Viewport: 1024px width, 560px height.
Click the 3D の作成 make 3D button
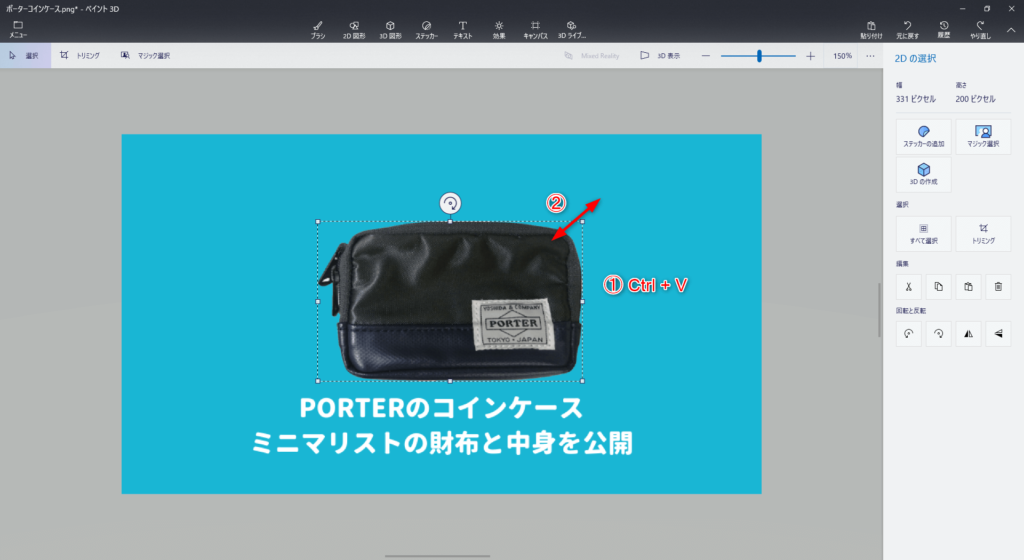tap(923, 174)
